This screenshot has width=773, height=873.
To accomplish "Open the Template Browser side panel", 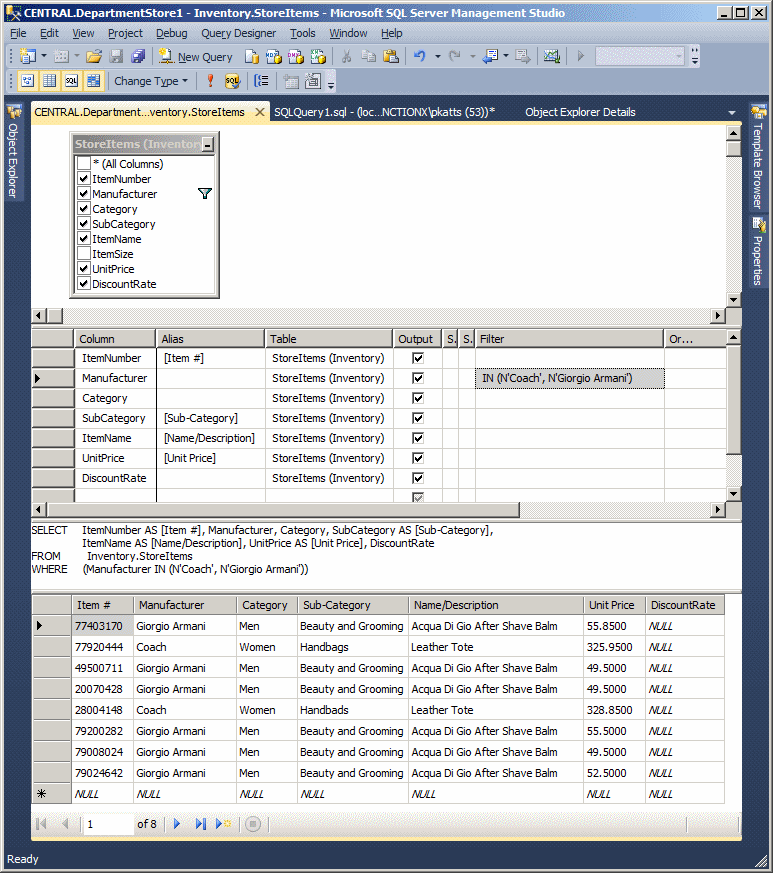I will 759,157.
